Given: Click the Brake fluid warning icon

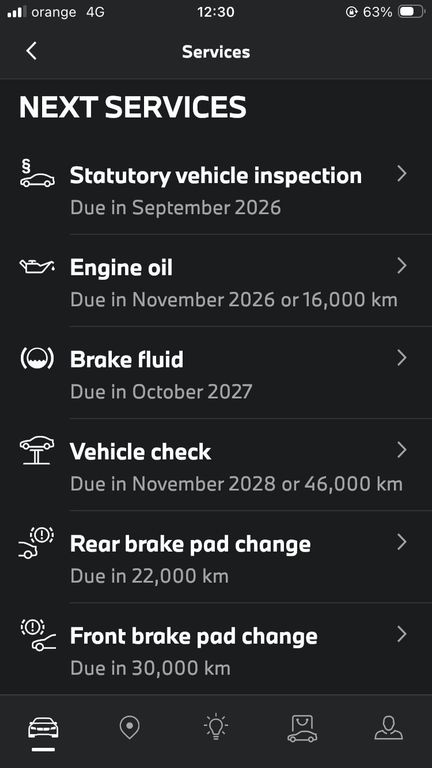Looking at the screenshot, I should click(37, 359).
